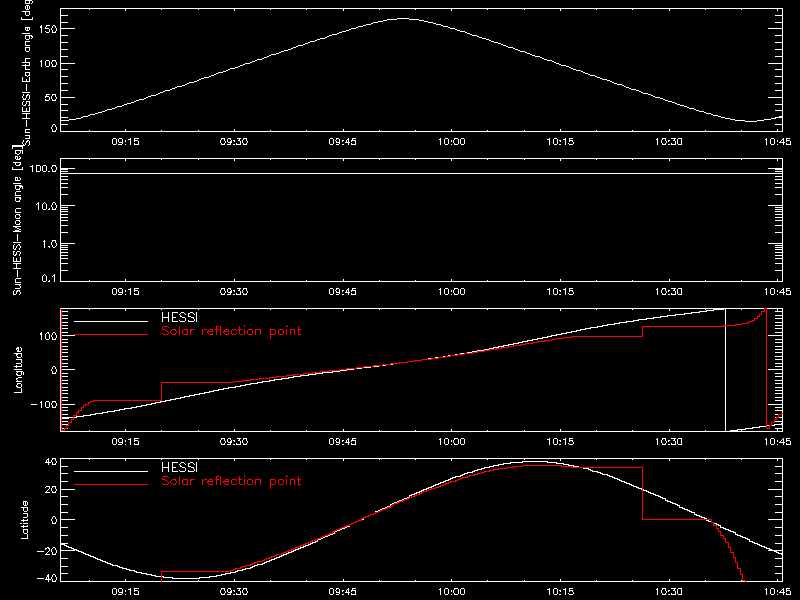
Task: Click 10:30 time label under Longitude plot
Action: tap(669, 442)
